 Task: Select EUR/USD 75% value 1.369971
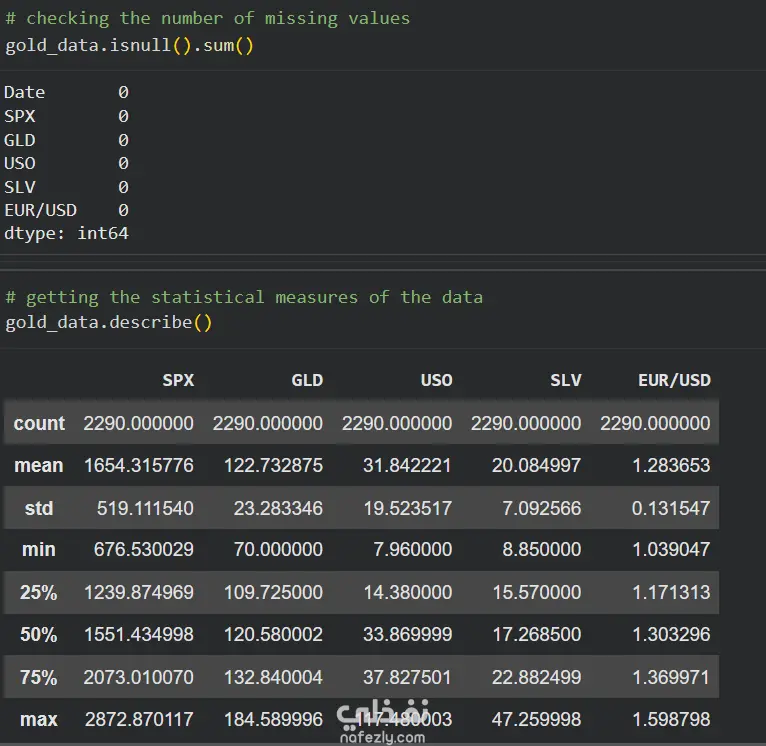[671, 678]
